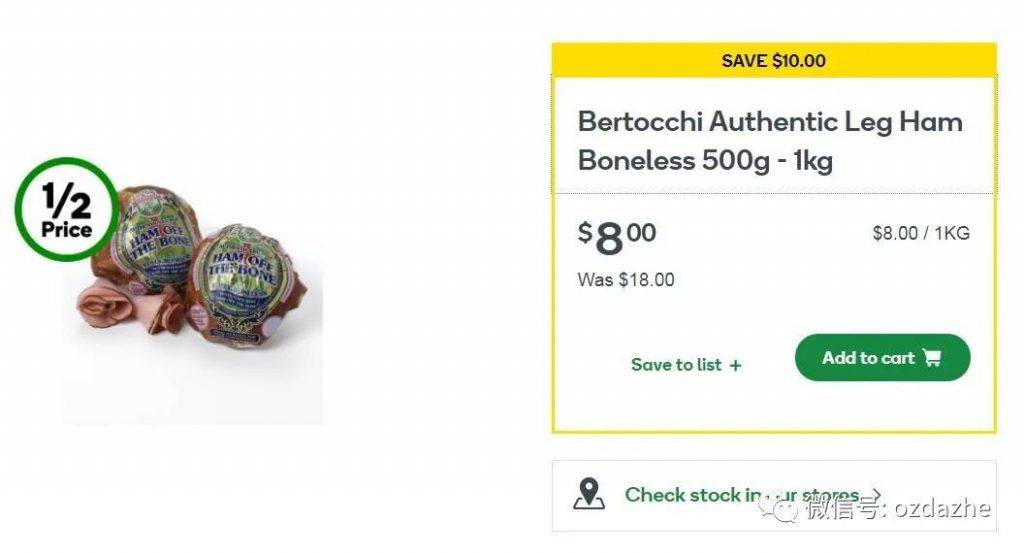Click the Add to cart button

pyautogui.click(x=882, y=358)
